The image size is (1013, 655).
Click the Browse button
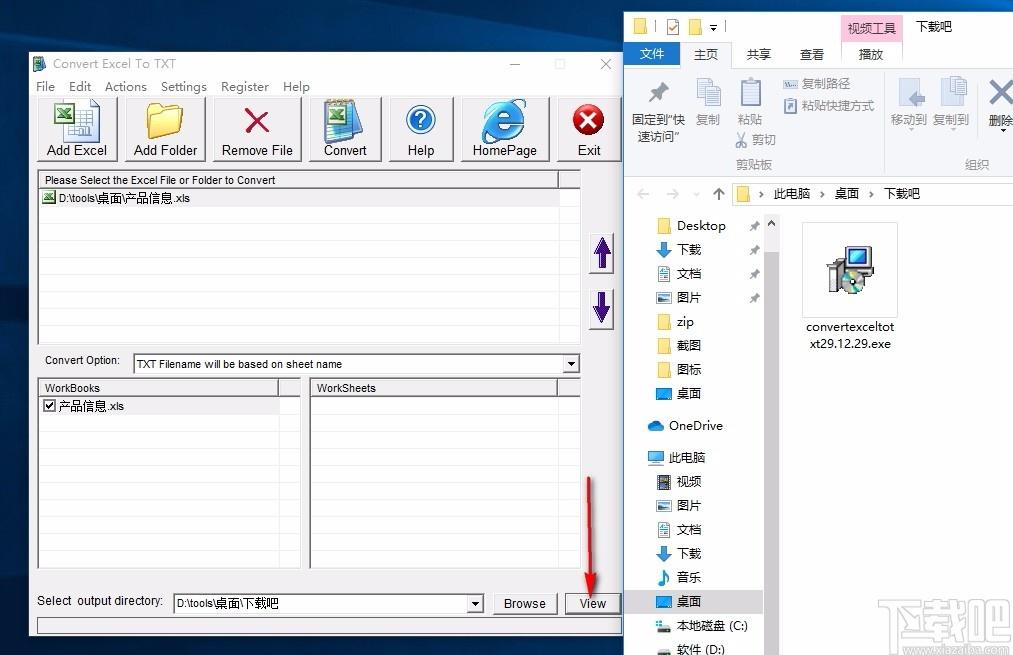click(525, 603)
